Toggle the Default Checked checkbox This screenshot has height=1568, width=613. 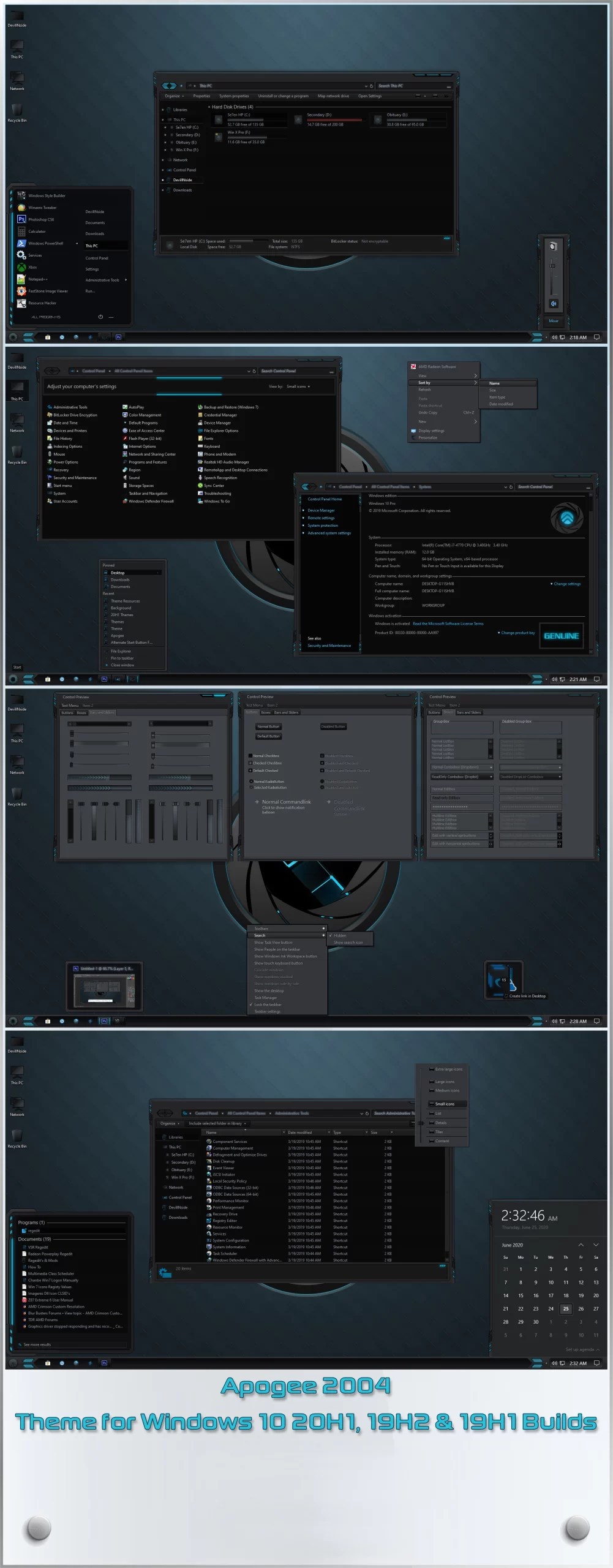(263, 771)
